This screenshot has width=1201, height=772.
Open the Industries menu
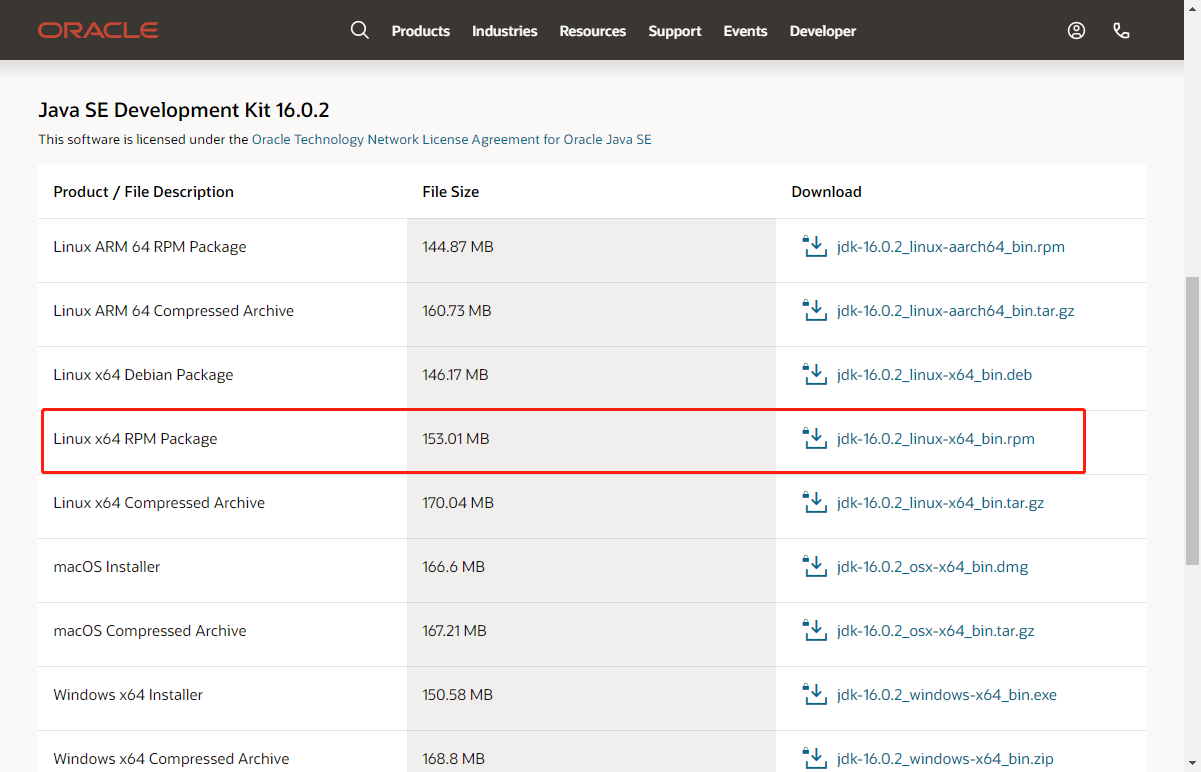(x=504, y=31)
